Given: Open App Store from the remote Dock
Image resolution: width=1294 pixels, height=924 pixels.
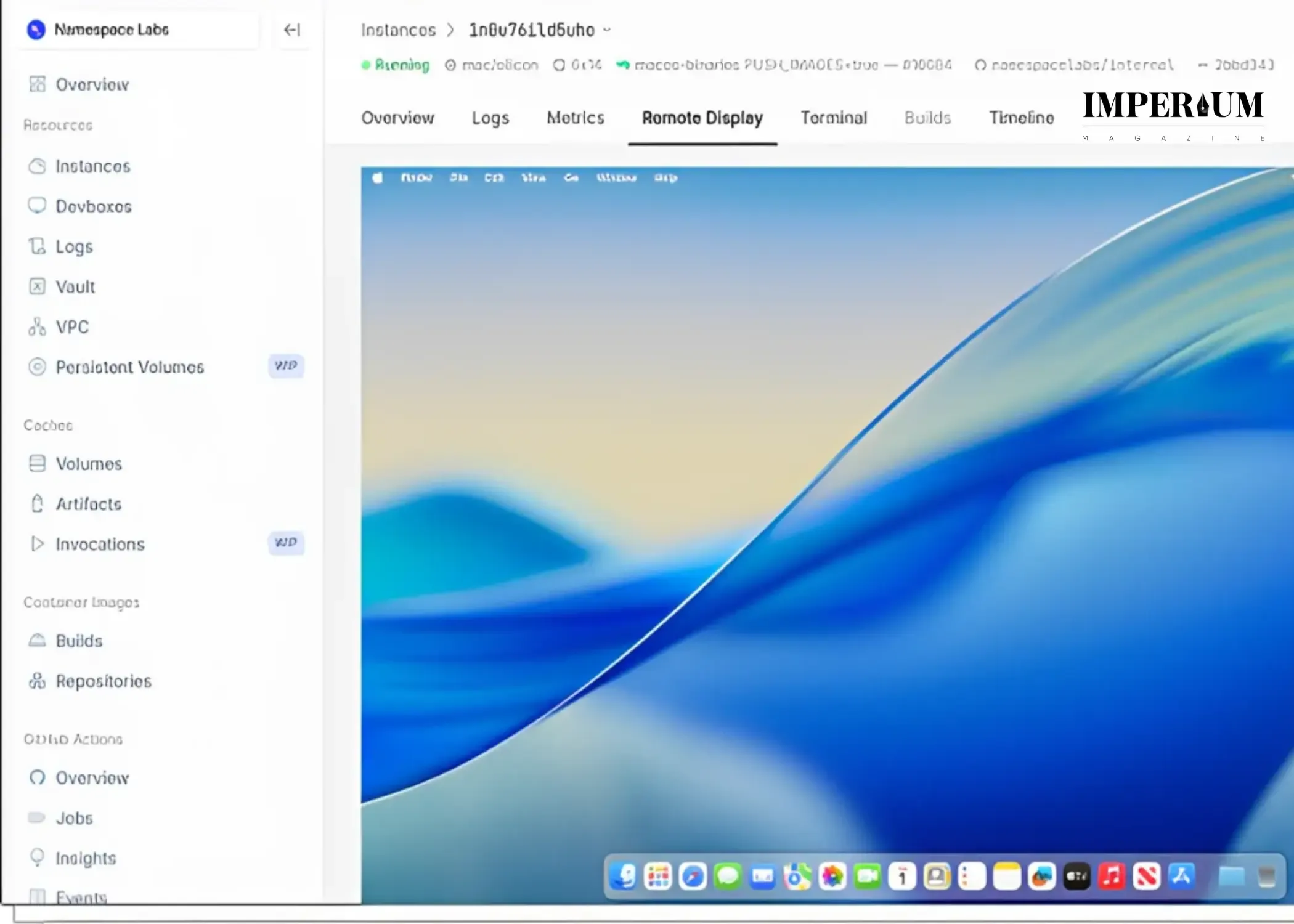Looking at the screenshot, I should 1182,876.
